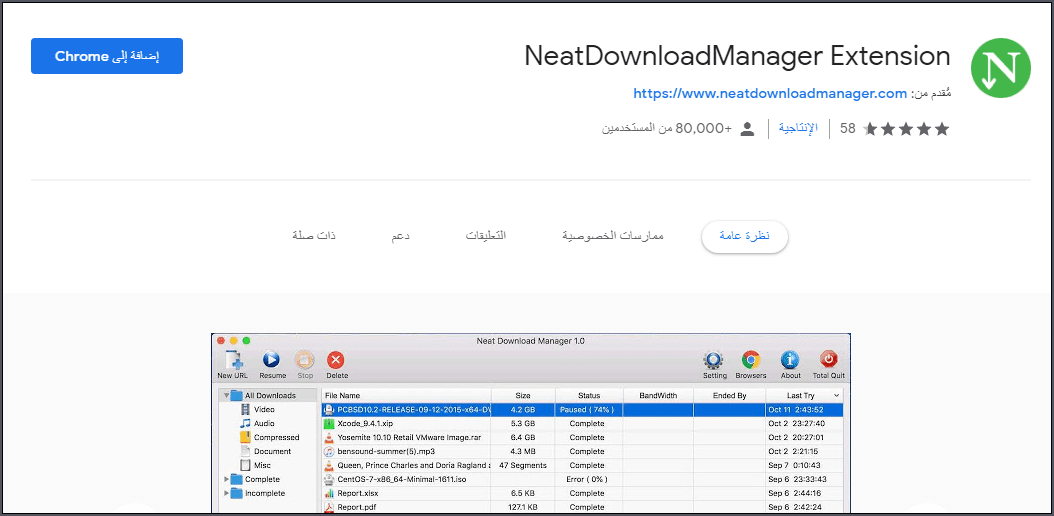Image resolution: width=1054 pixels, height=516 pixels.
Task: Click the New URL toolbar icon
Action: pyautogui.click(x=233, y=359)
